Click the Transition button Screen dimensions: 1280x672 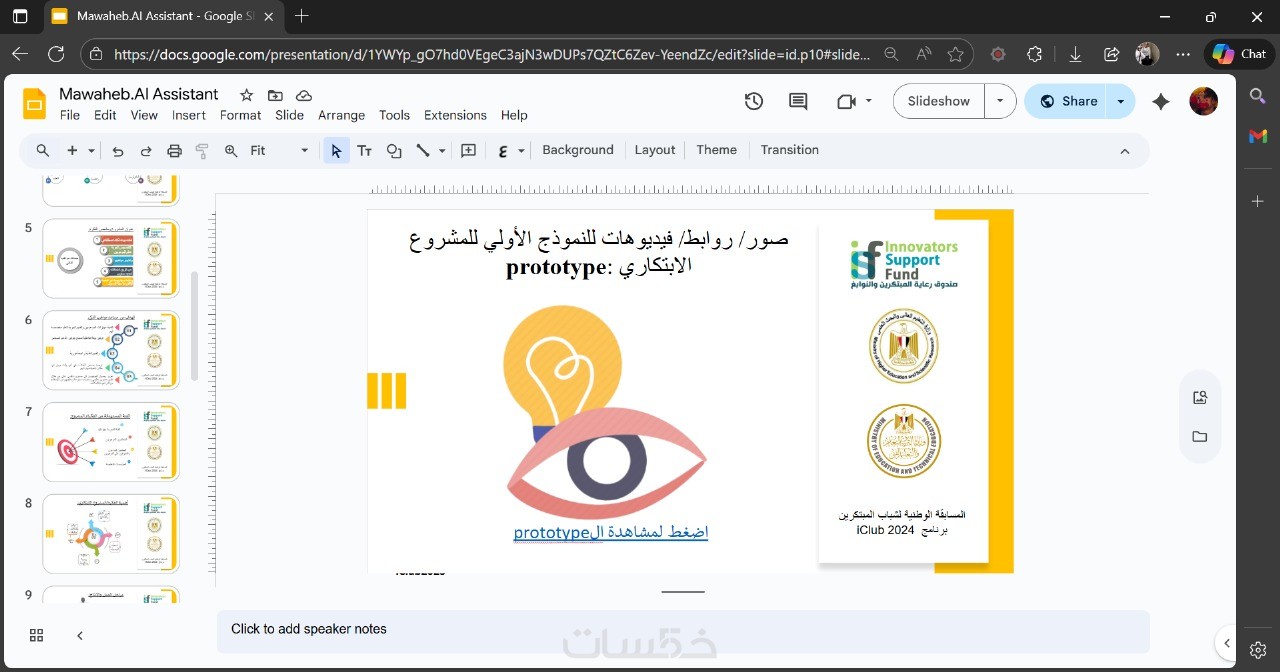pos(790,150)
